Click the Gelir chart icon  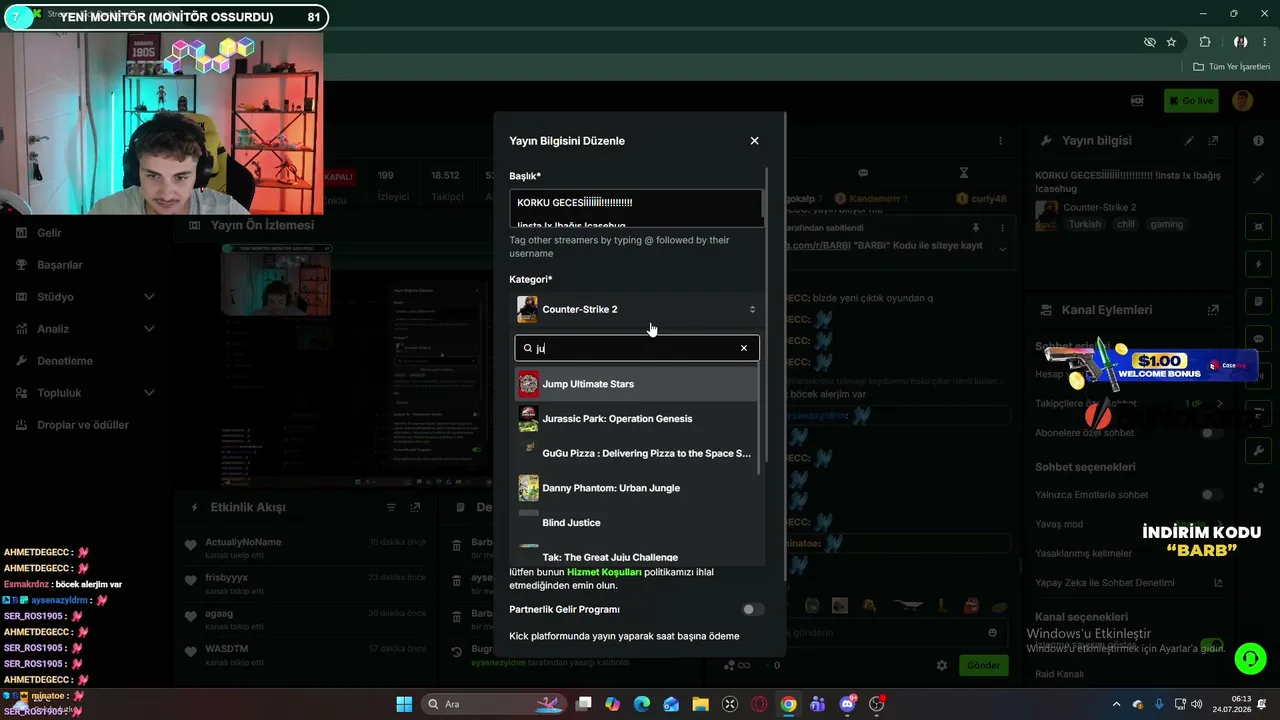tap(22, 233)
